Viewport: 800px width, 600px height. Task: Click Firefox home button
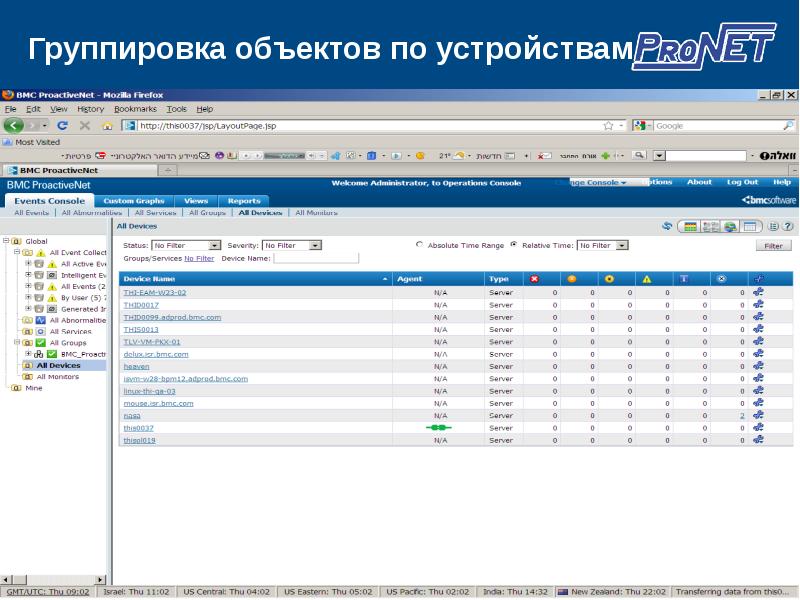coord(107,126)
